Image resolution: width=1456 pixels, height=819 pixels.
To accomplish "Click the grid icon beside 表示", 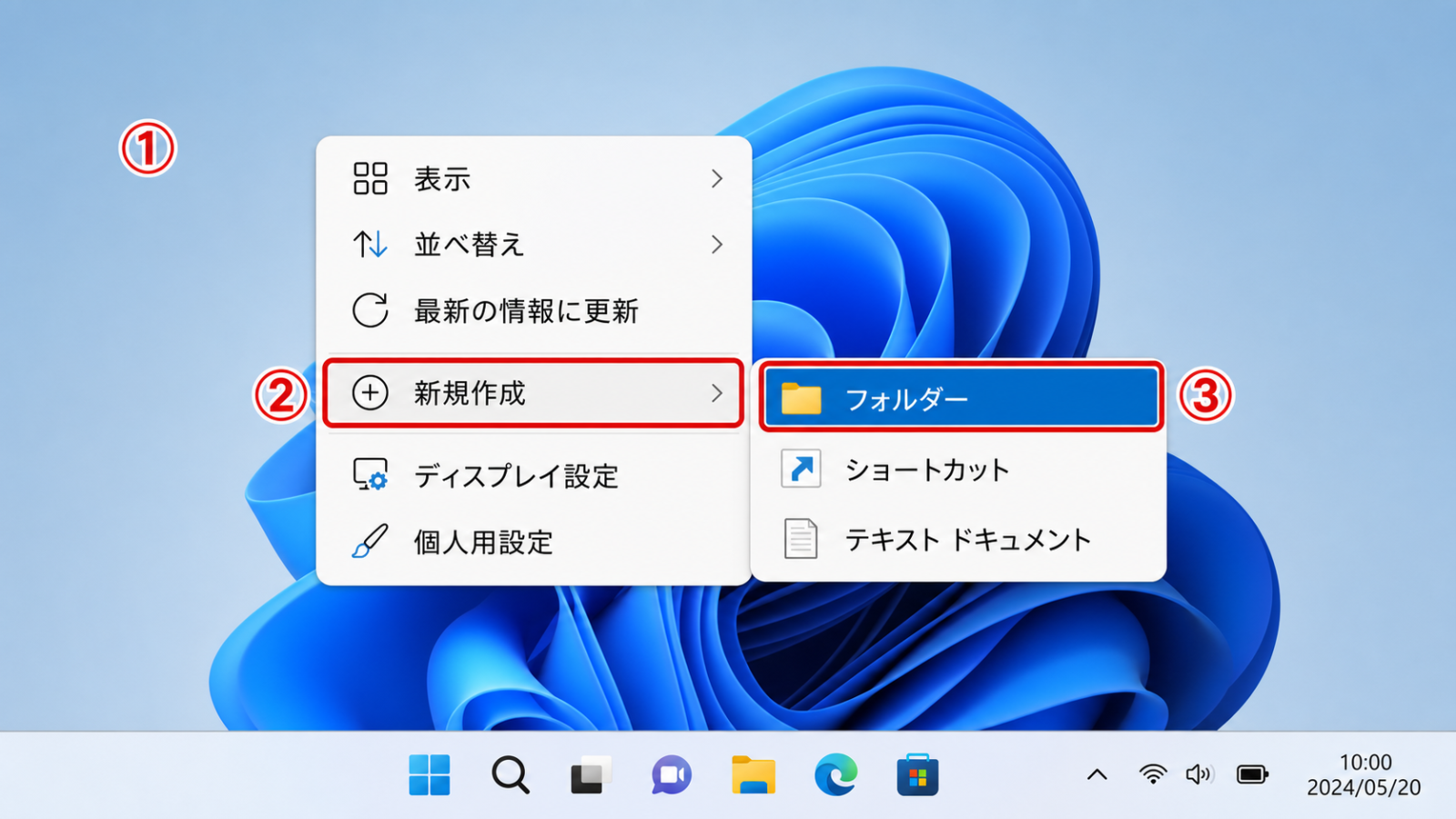I will point(370,178).
